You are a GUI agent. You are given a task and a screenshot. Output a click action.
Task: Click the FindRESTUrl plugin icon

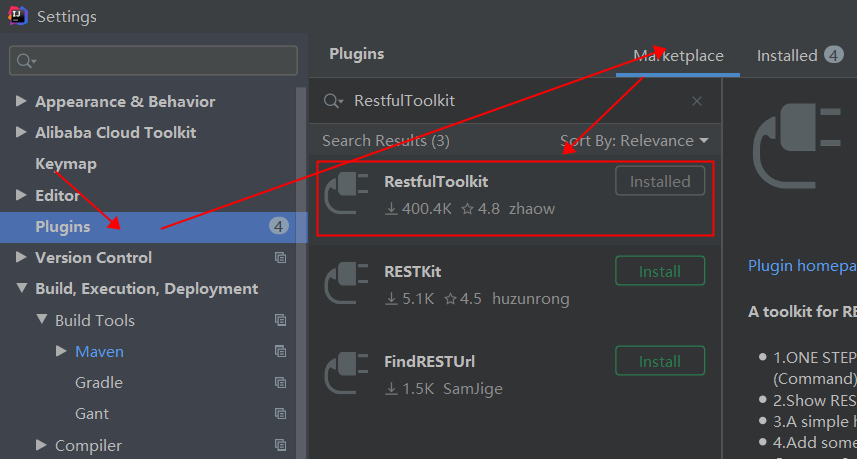tap(346, 373)
